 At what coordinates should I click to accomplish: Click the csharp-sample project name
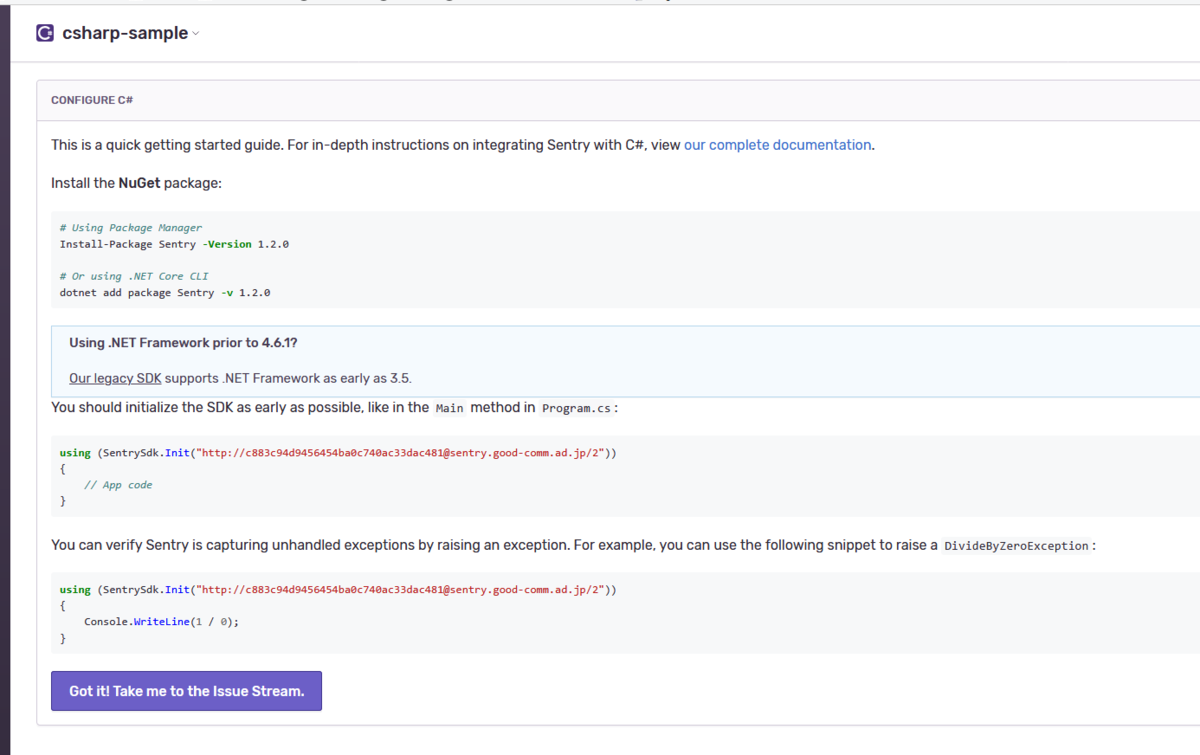point(124,33)
